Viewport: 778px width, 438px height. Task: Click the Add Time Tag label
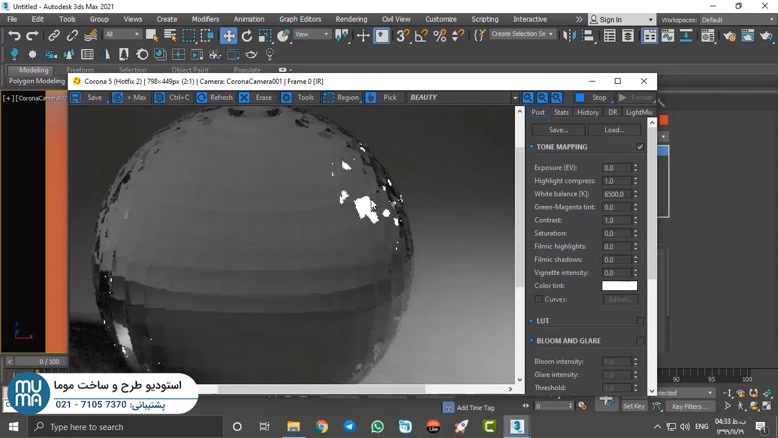475,408
